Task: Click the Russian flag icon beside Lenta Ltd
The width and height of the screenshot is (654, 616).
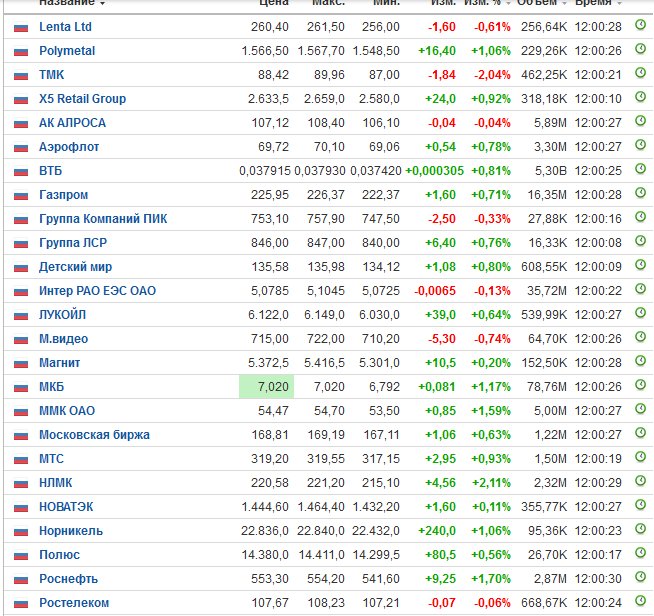Action: click(21, 28)
